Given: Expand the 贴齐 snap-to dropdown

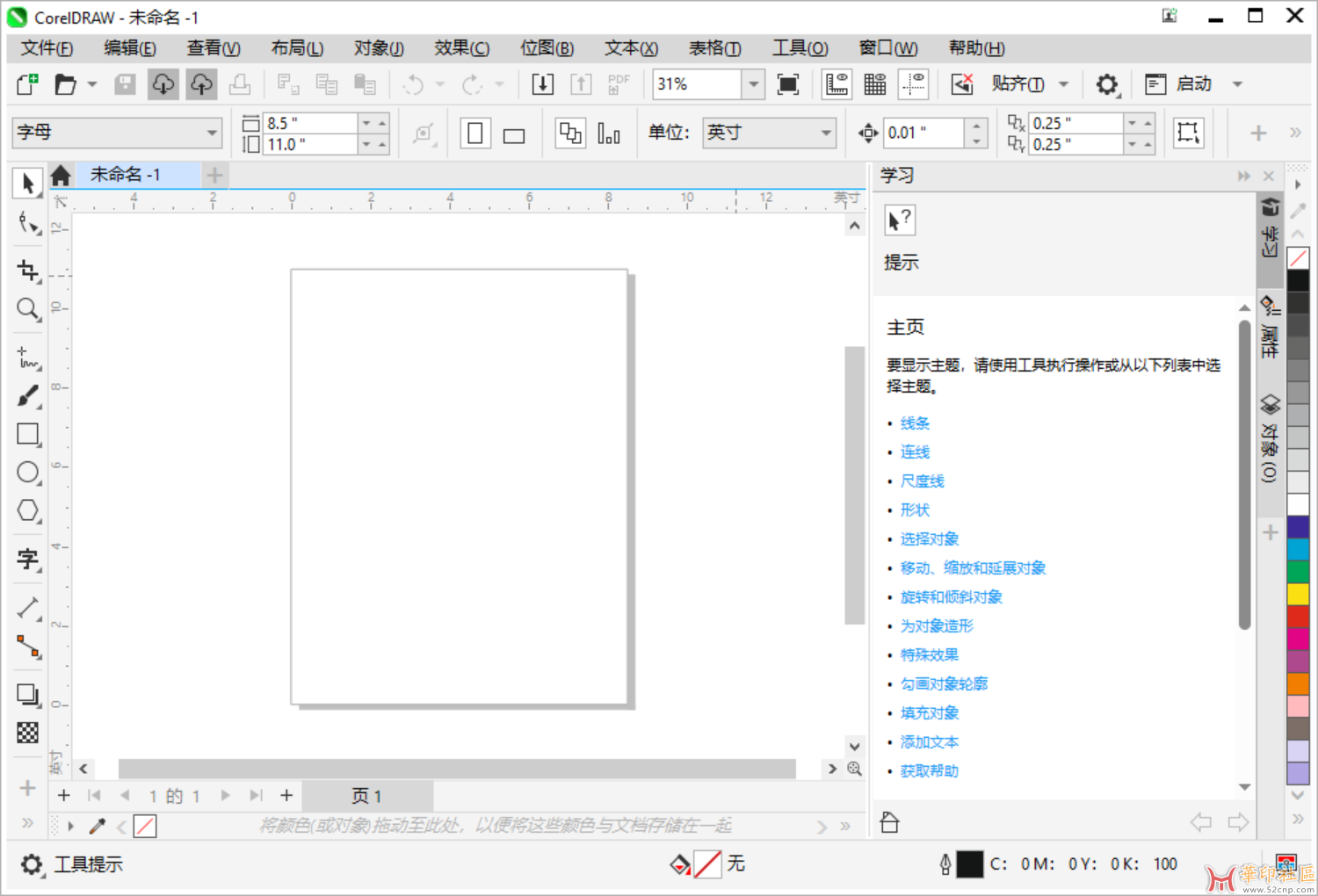Looking at the screenshot, I should coord(1064,84).
